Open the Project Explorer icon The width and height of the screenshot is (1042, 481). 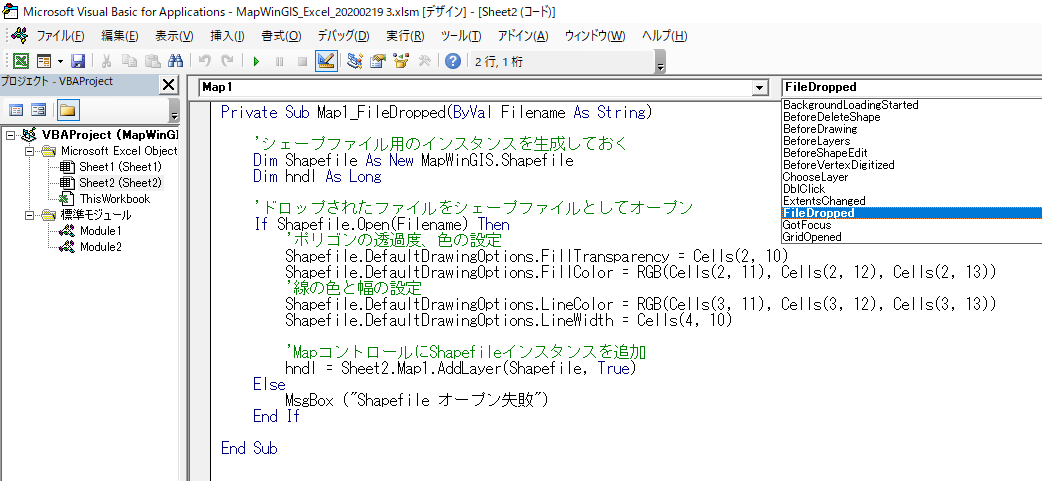[355, 62]
